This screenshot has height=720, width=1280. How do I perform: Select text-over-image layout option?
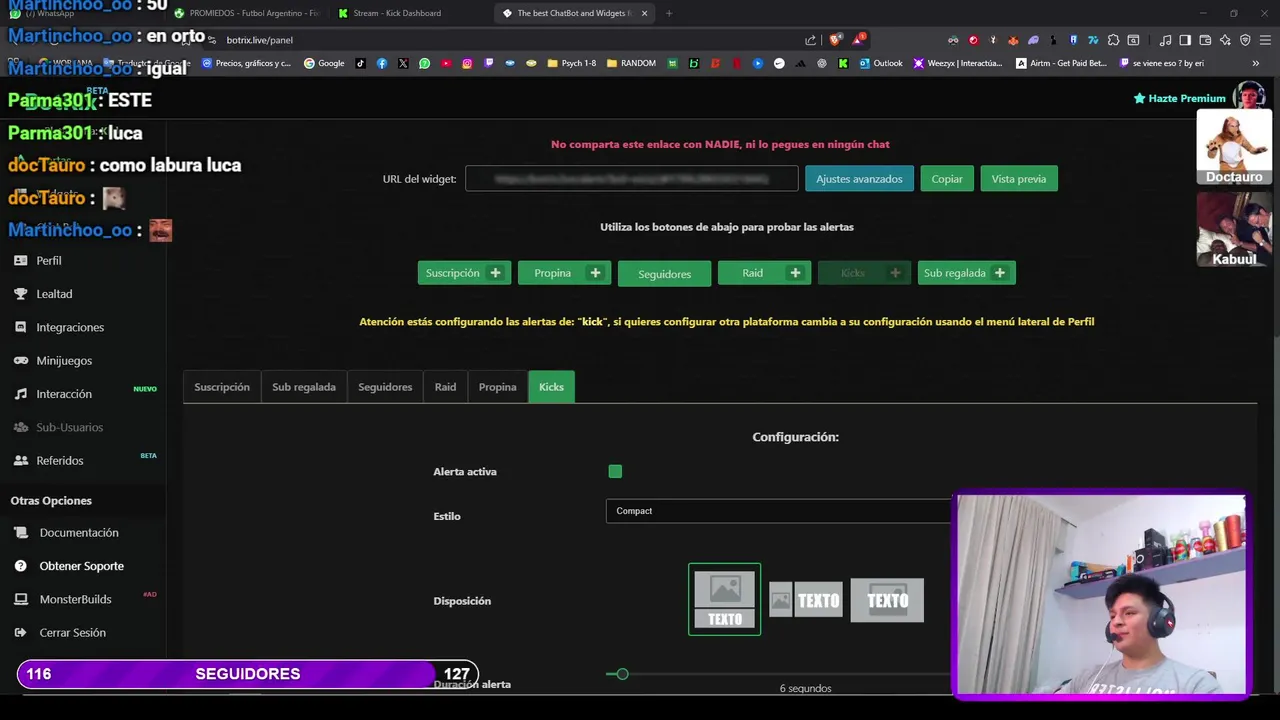tap(887, 600)
